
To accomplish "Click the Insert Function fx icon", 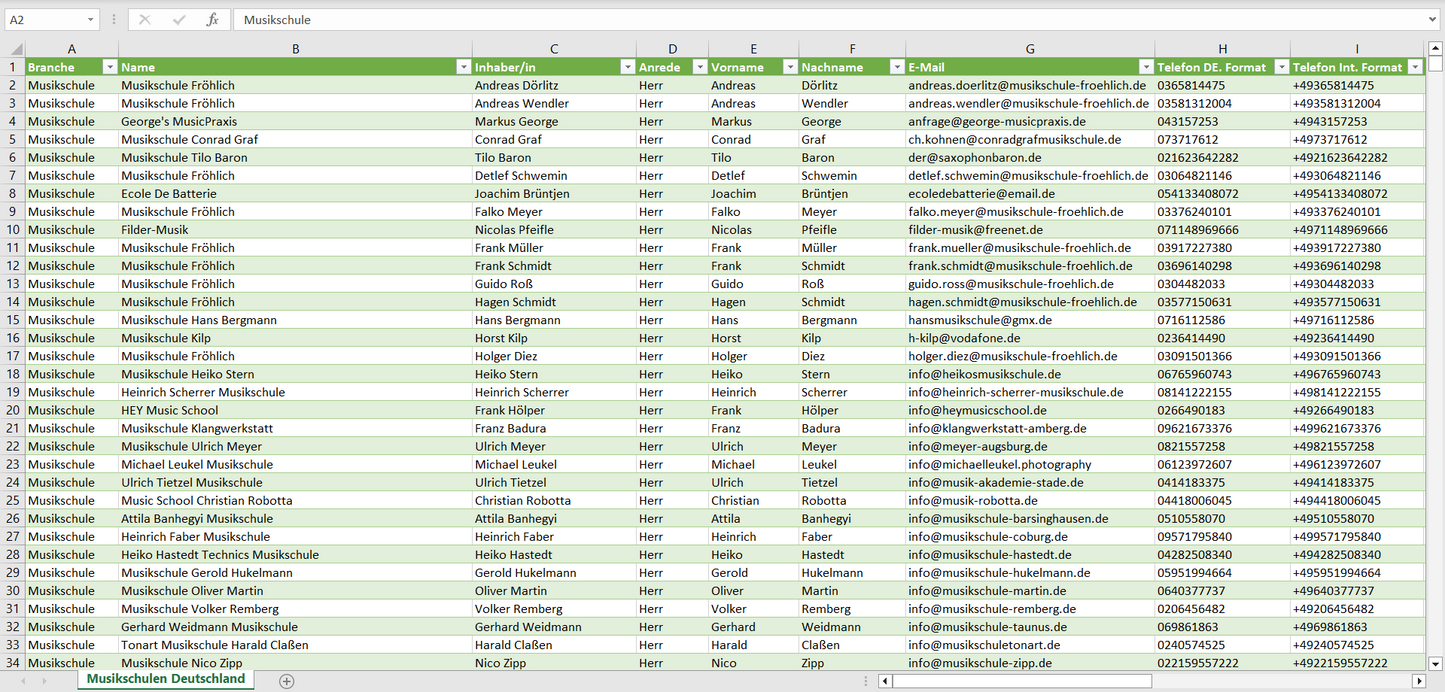I will point(212,20).
